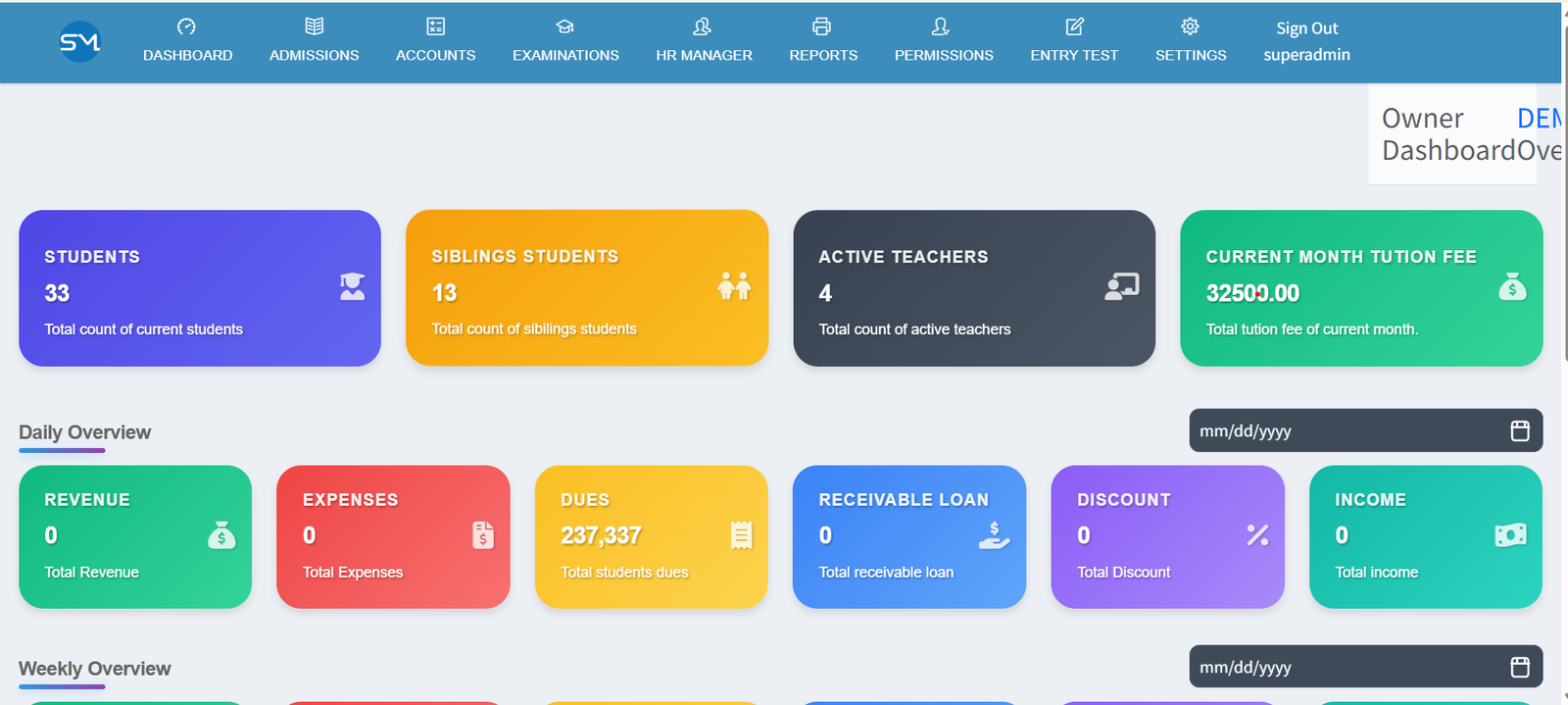Click the Sign Out link
Image resolution: width=1568 pixels, height=705 pixels.
1306,28
